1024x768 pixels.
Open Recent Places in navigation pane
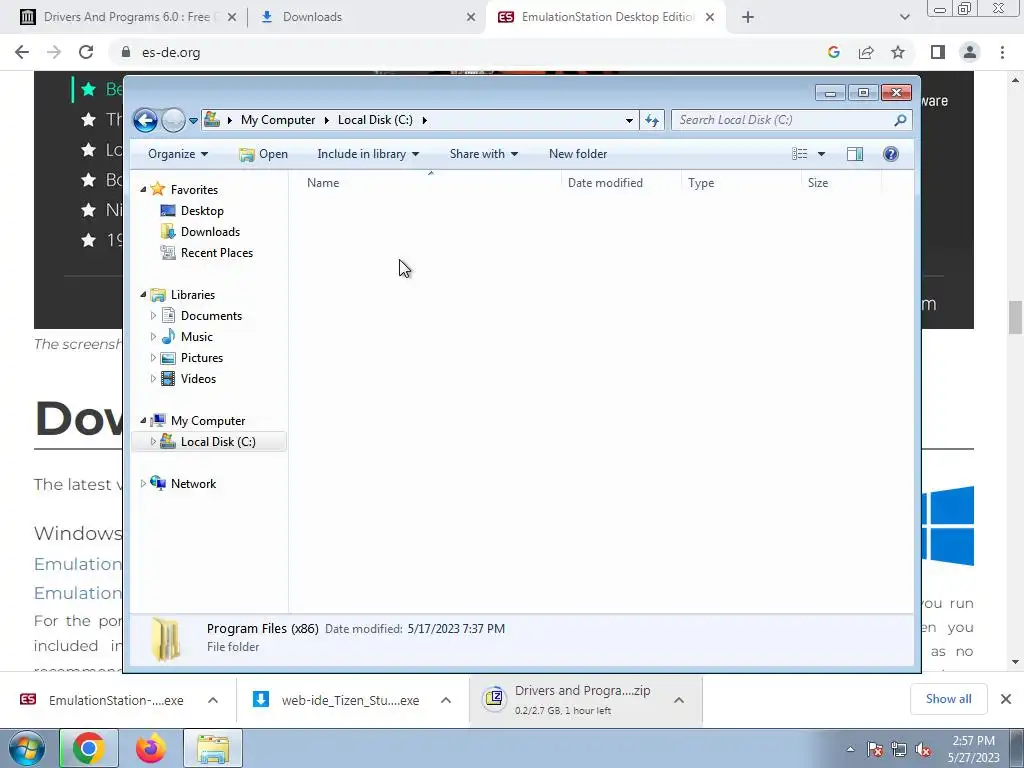pyautogui.click(x=217, y=253)
